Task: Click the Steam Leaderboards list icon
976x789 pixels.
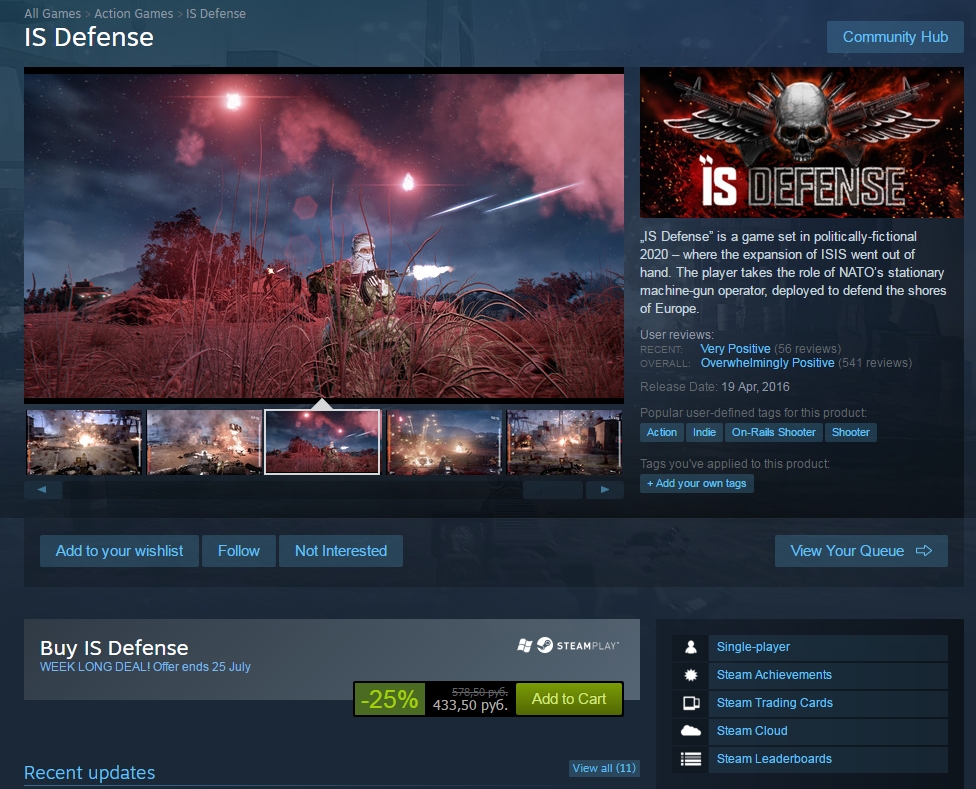Action: click(691, 759)
